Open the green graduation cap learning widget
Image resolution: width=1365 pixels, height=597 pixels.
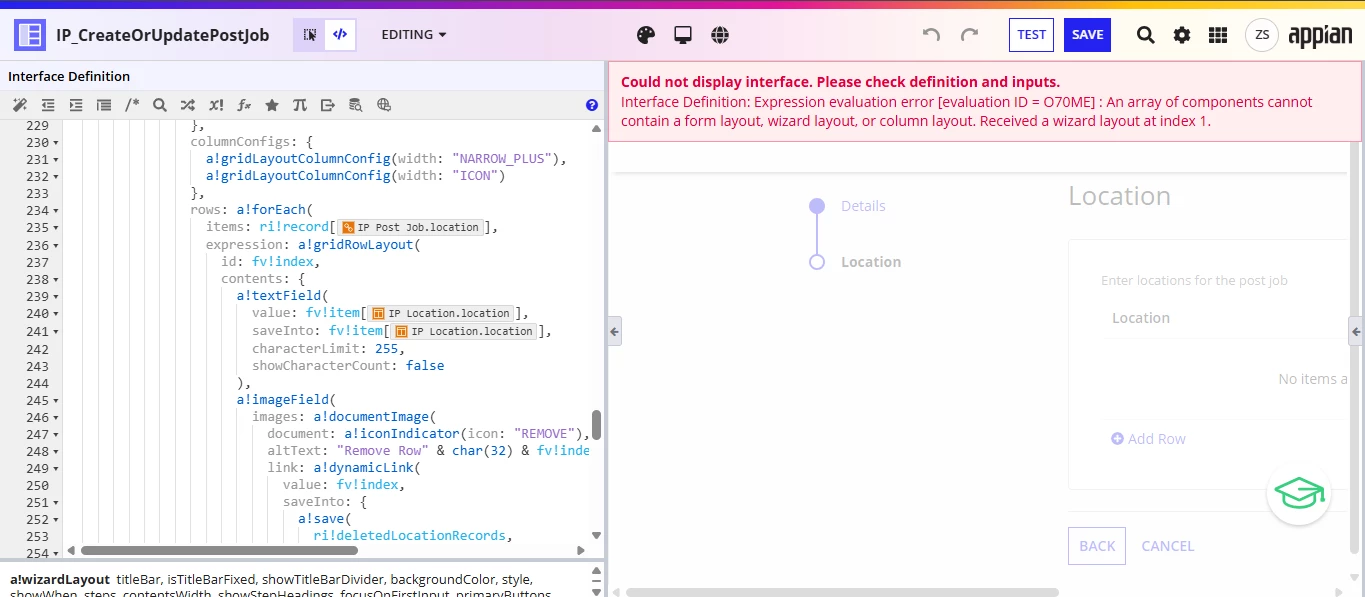coord(1298,493)
